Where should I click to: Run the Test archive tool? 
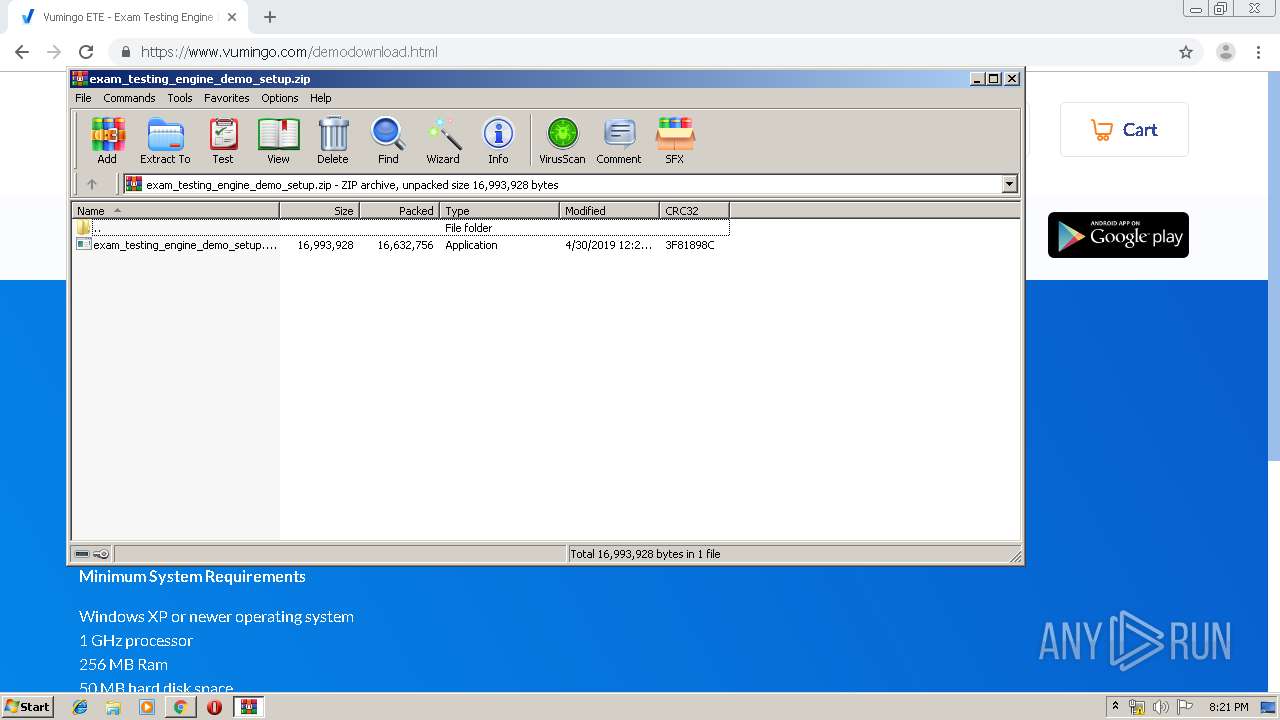(x=223, y=140)
